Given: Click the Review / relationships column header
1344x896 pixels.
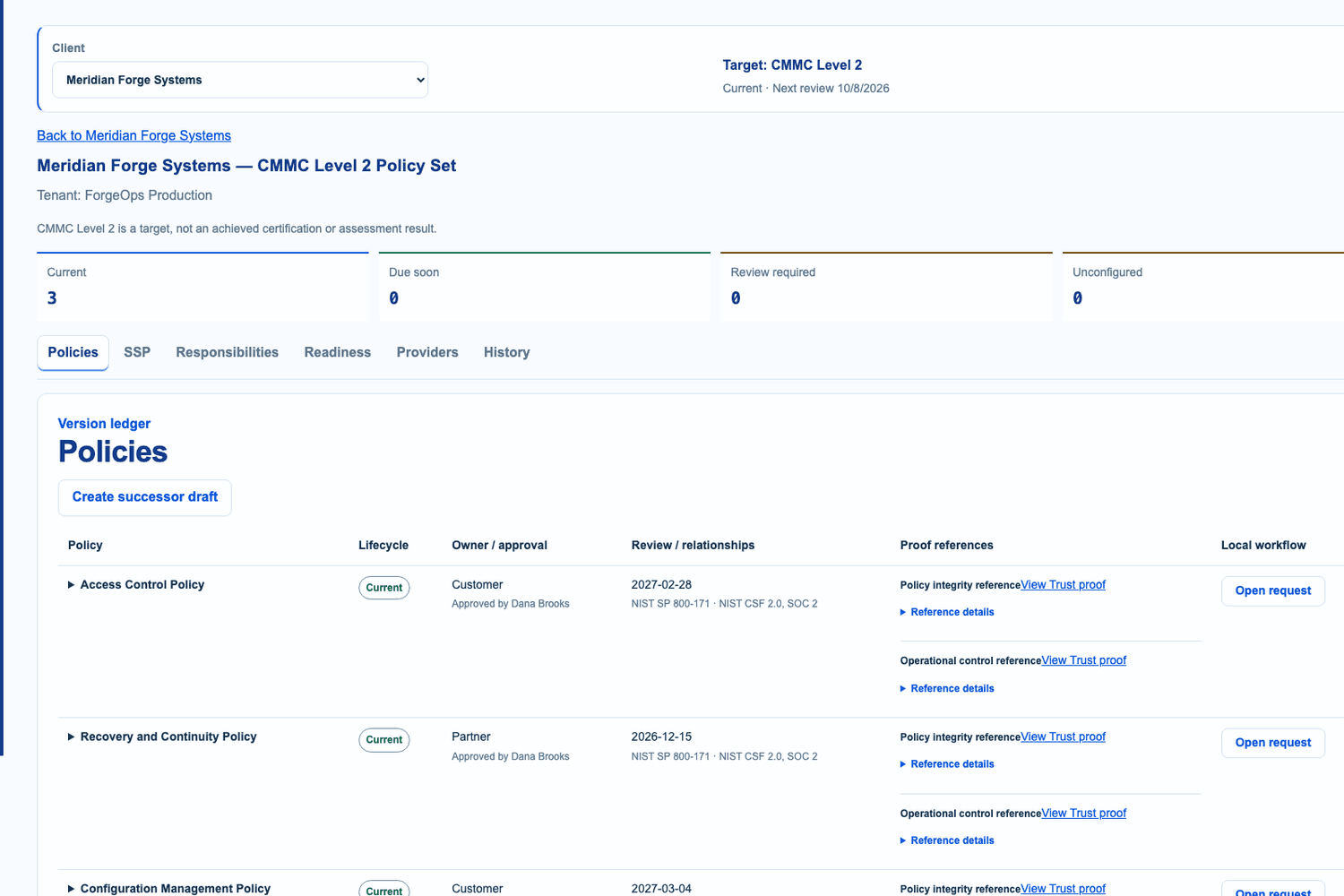Looking at the screenshot, I should point(693,545).
